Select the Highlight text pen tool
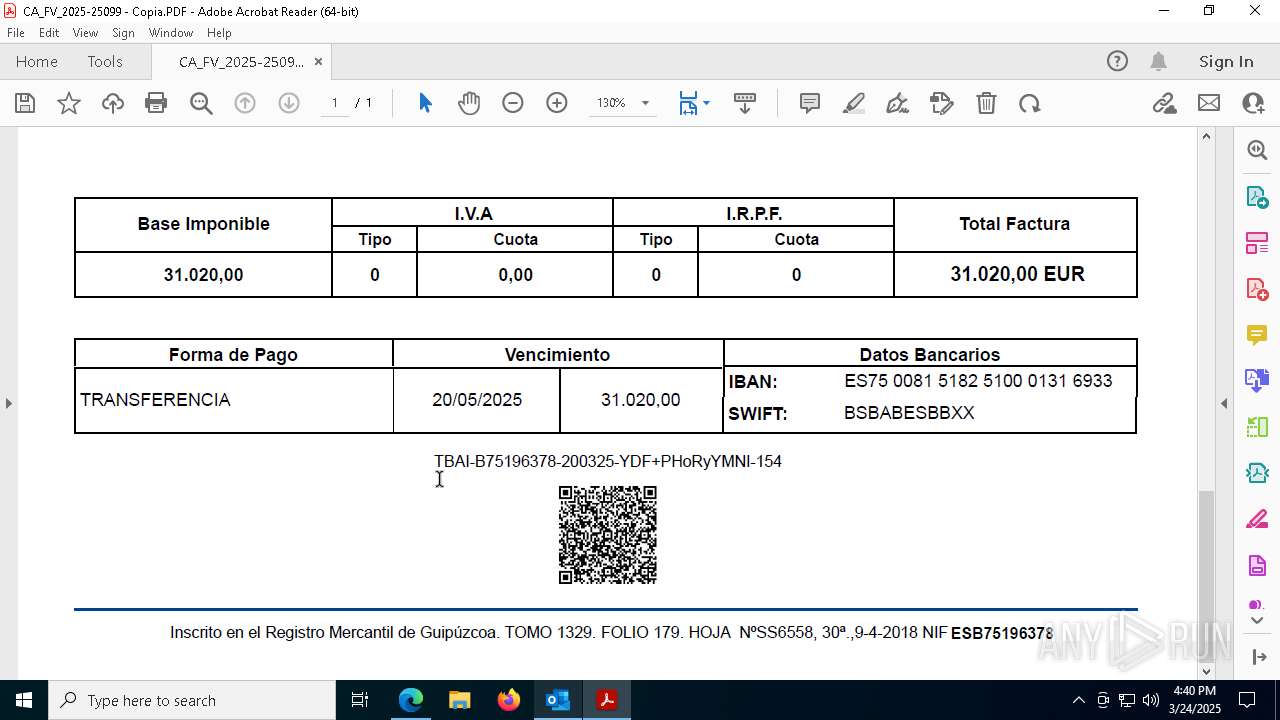The height and width of the screenshot is (720, 1280). click(854, 103)
